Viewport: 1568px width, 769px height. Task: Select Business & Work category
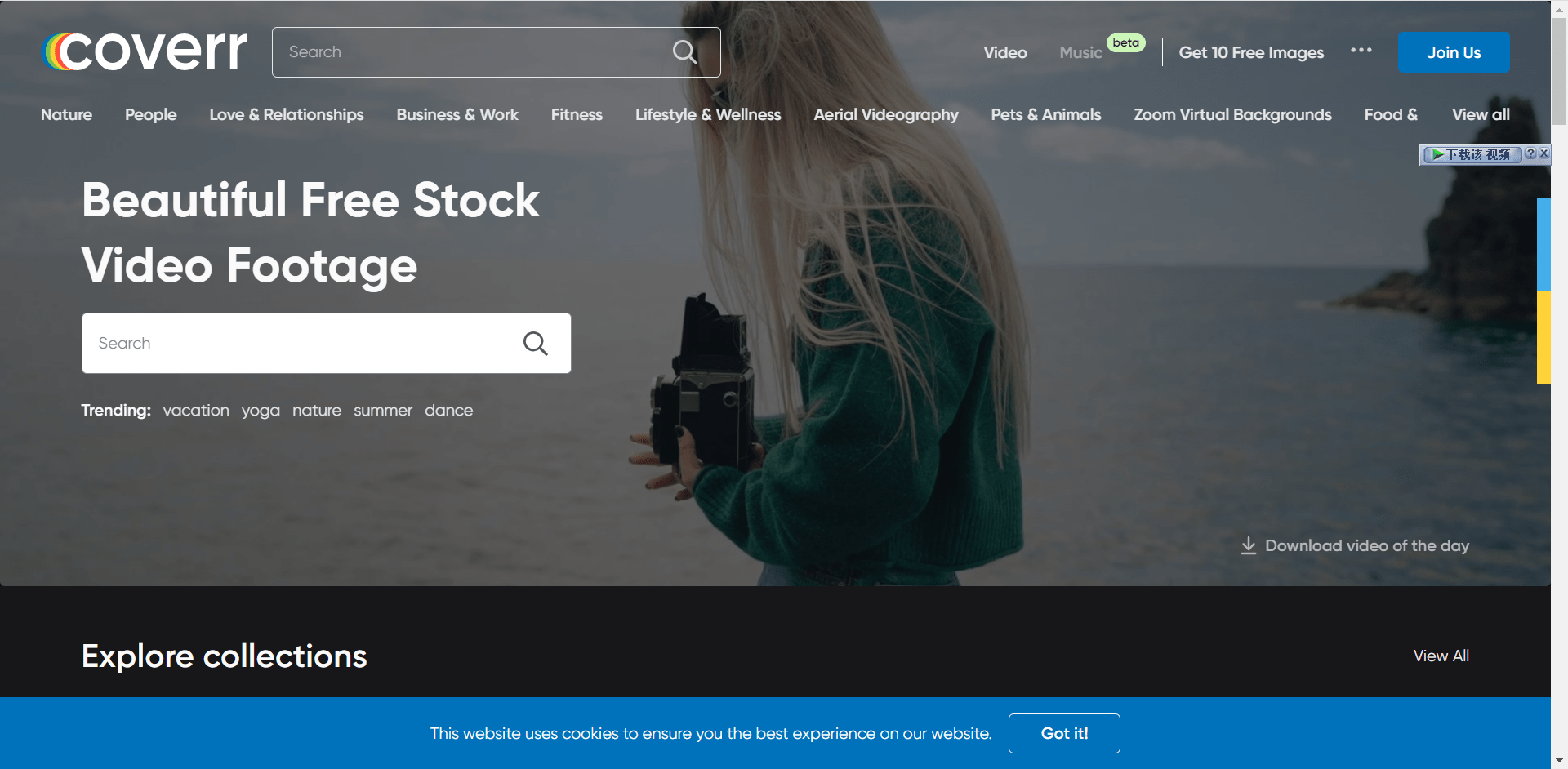(457, 114)
